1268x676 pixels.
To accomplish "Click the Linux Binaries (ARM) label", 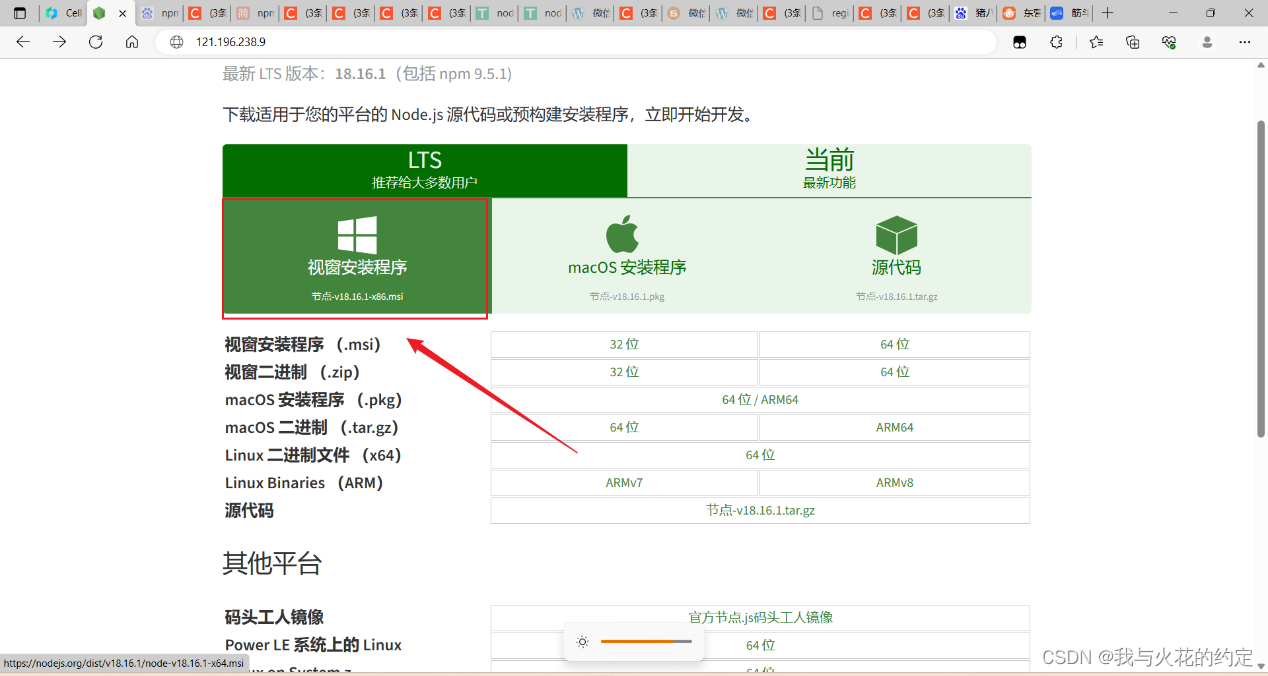I will click(305, 483).
